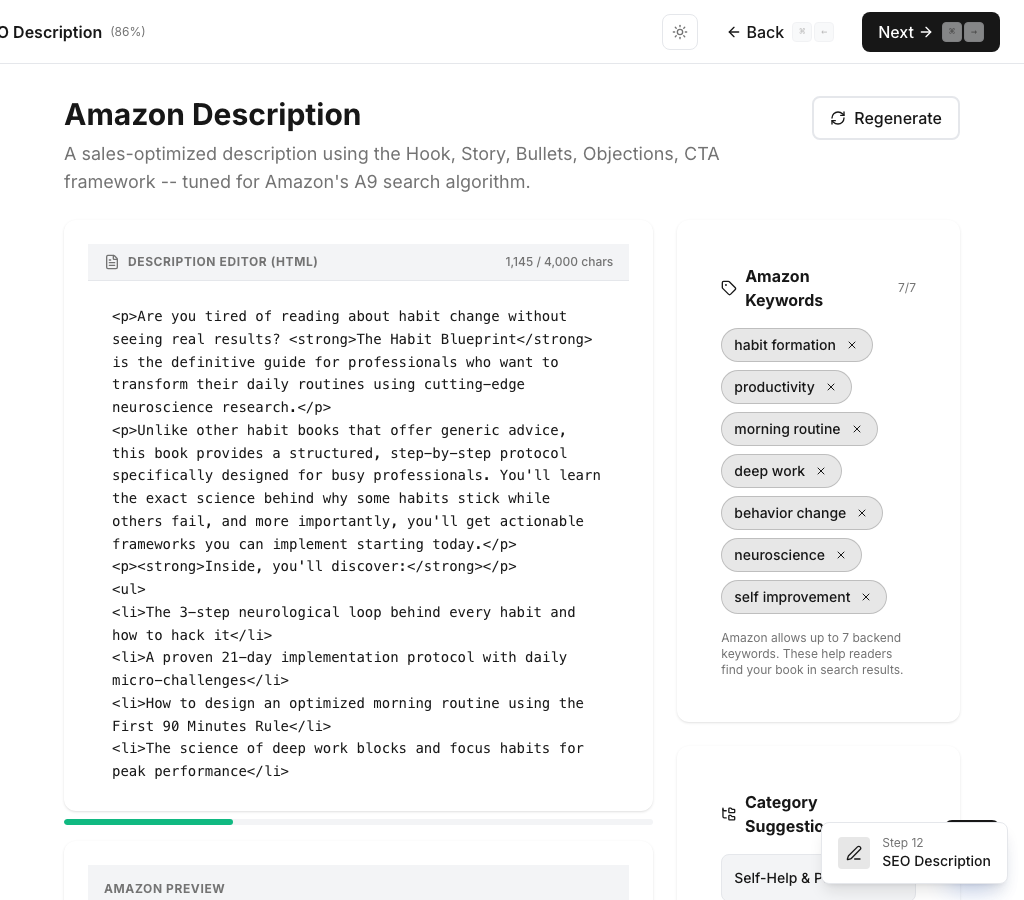Delete the 'morning routine' keyword
This screenshot has width=1024, height=900.
(857, 429)
